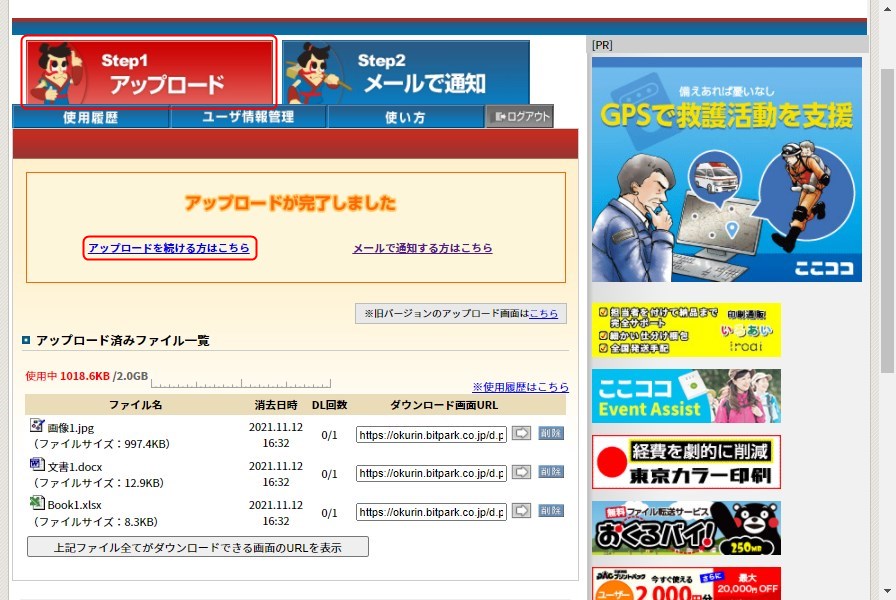The height and width of the screenshot is (600, 896).
Task: Open the 使い方 menu item
Action: pyautogui.click(x=405, y=117)
